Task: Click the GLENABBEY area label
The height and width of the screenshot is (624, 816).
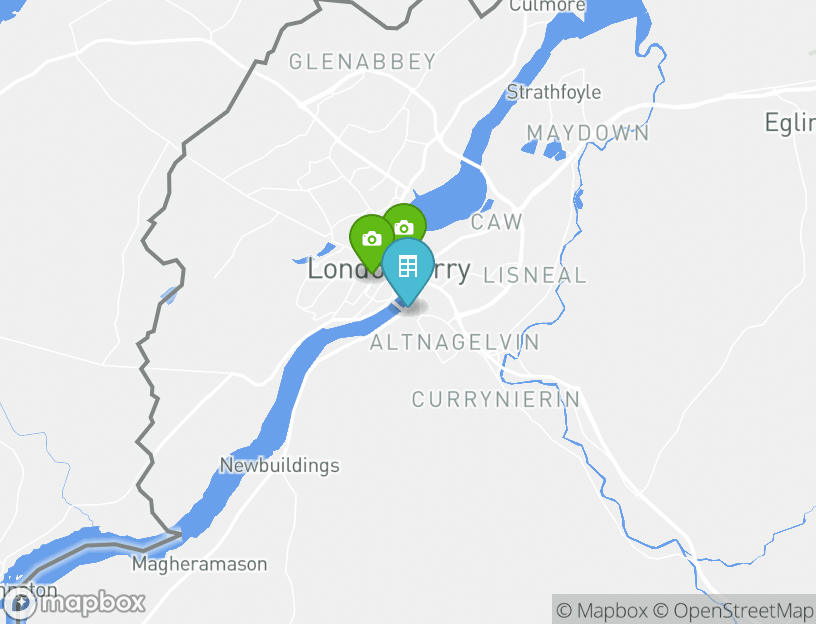Action: pyautogui.click(x=362, y=61)
